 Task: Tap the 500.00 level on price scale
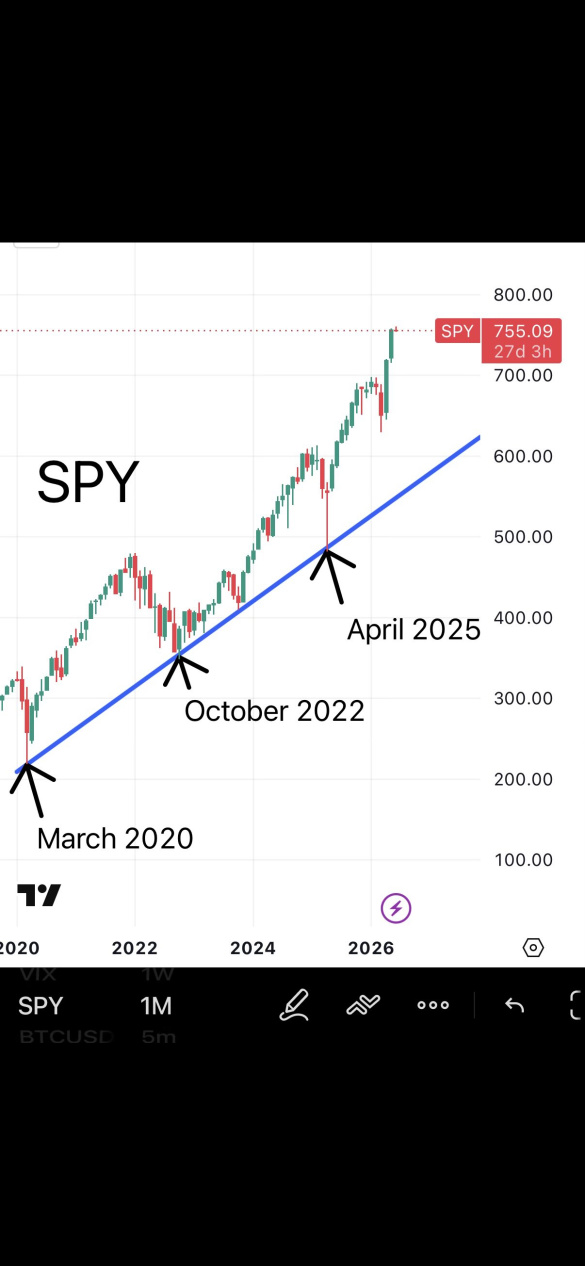pyautogui.click(x=523, y=537)
